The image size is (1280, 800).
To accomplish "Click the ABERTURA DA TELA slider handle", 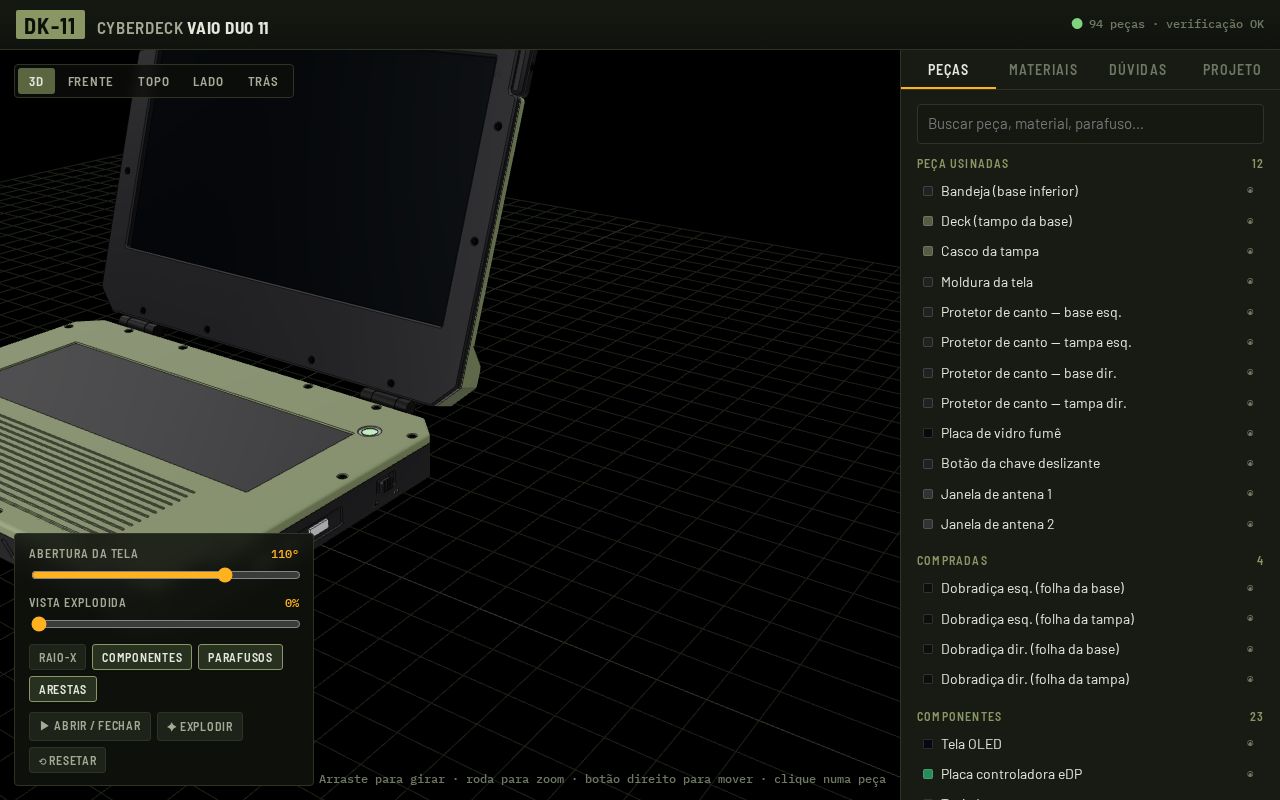I will 225,575.
